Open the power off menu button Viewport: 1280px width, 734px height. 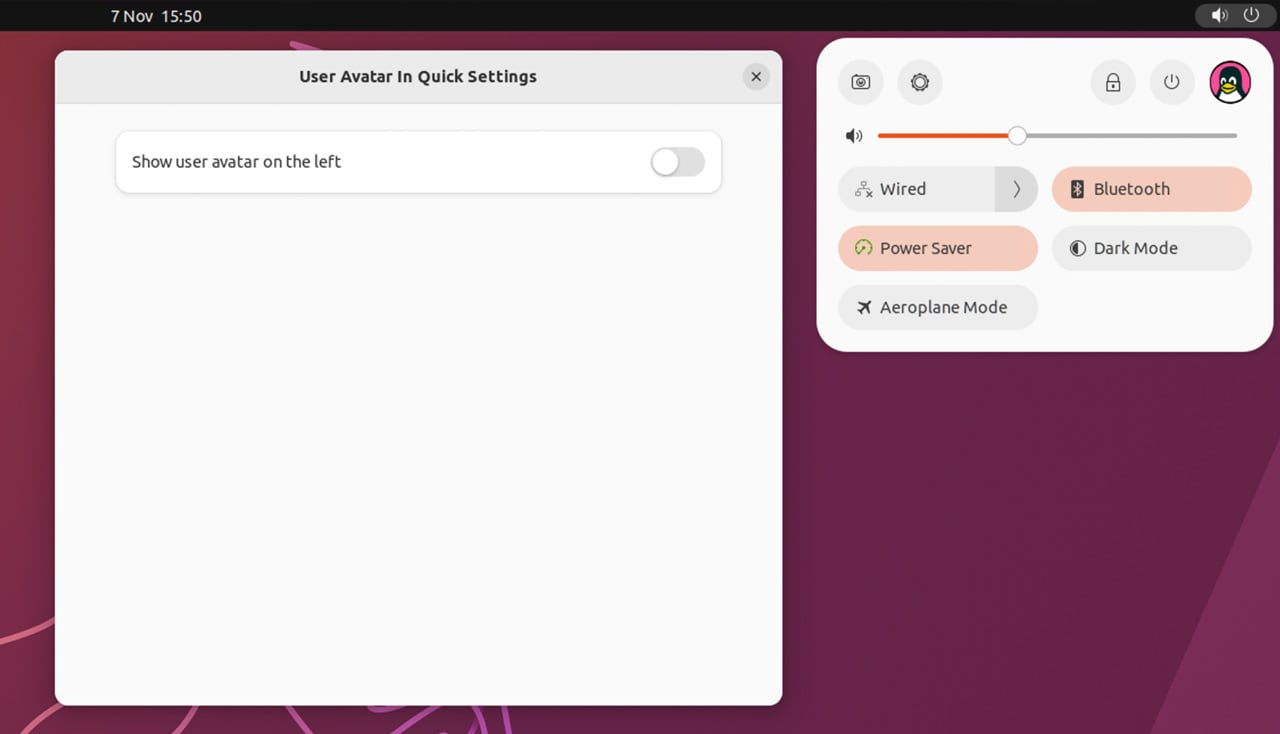click(1172, 82)
